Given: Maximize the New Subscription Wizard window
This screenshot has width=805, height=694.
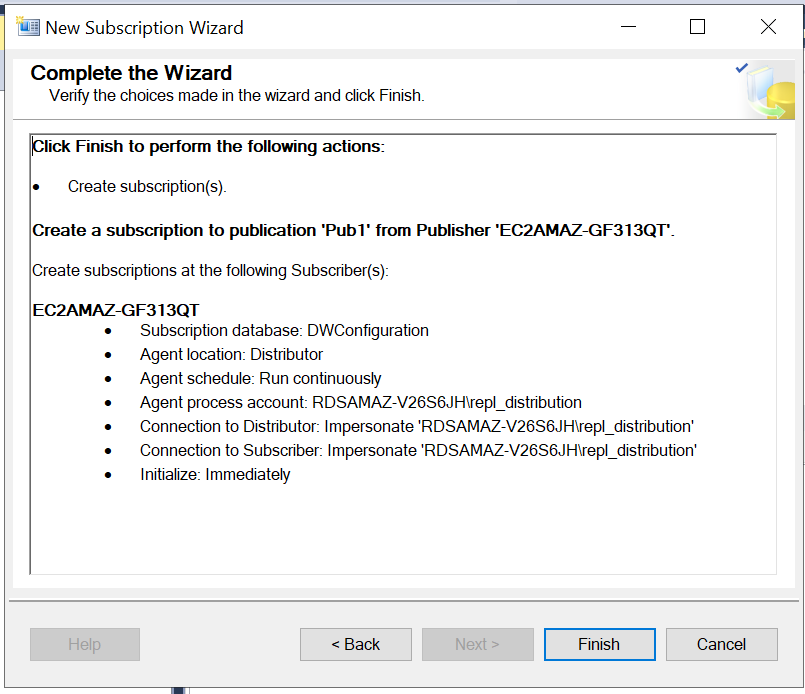Looking at the screenshot, I should coord(697,27).
